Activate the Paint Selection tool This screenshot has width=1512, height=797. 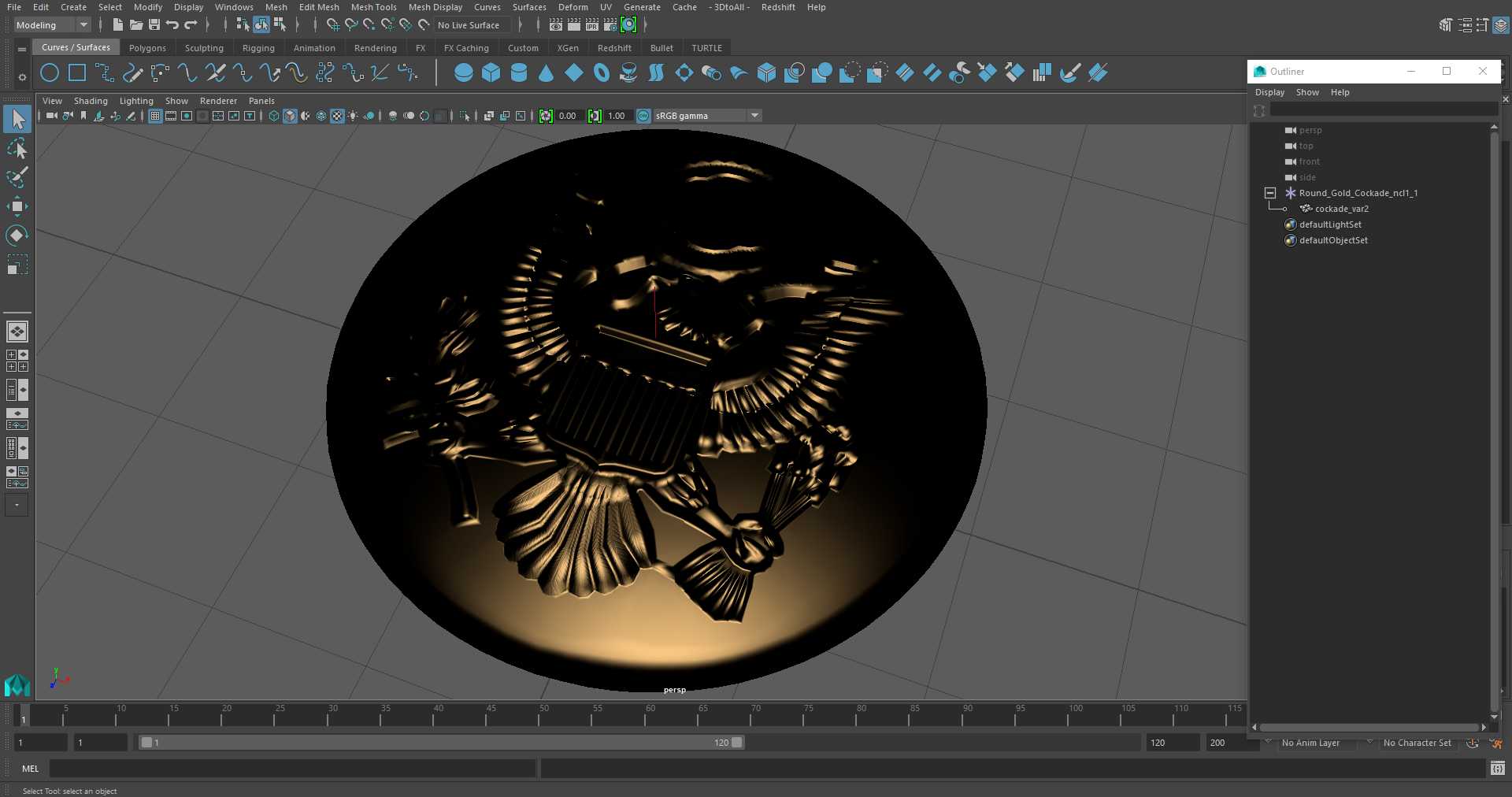tap(17, 177)
